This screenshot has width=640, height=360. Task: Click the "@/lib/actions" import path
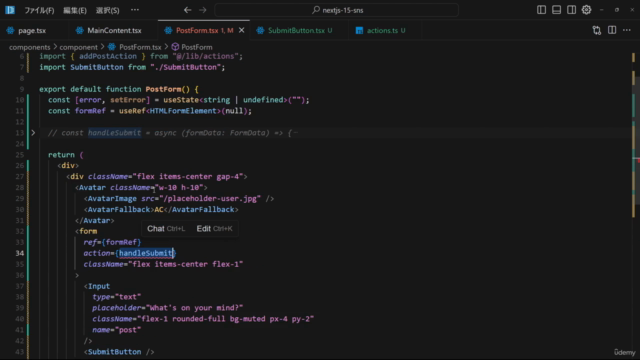point(205,56)
